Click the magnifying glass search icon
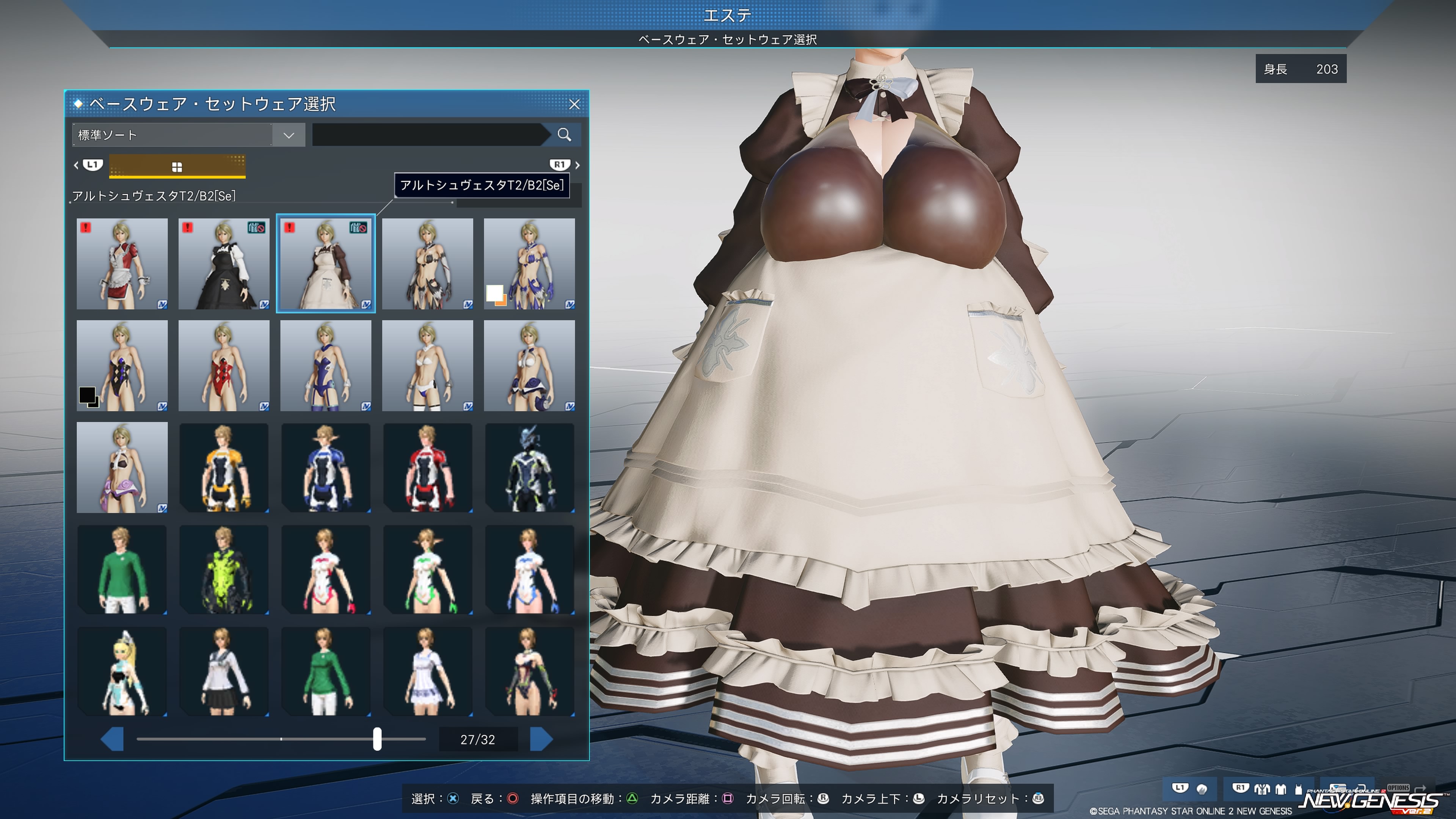The image size is (1456, 819). click(x=563, y=135)
